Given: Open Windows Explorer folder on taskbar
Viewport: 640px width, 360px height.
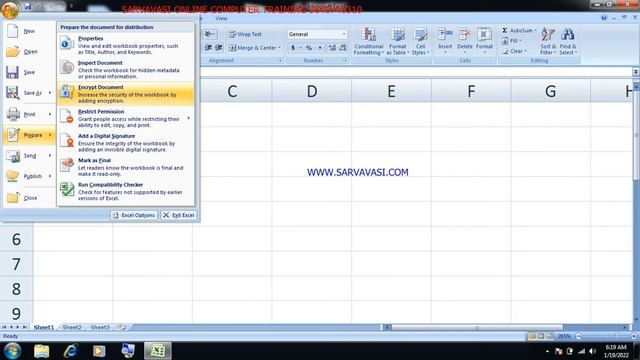Looking at the screenshot, I should coord(42,351).
